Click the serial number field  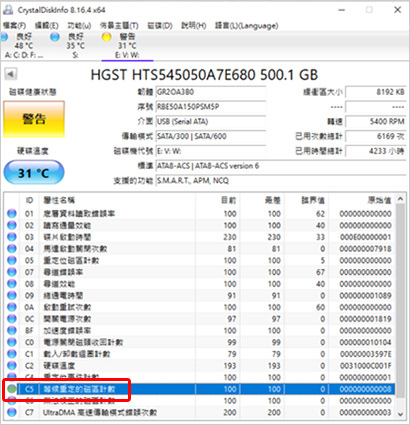211,107
